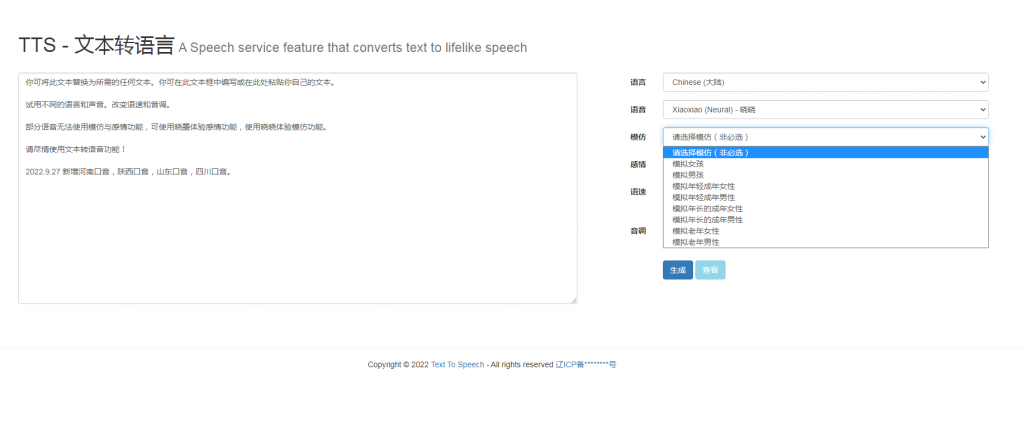Click inside the main text input area
Screen dimensions: 1024x422
coord(297,240)
